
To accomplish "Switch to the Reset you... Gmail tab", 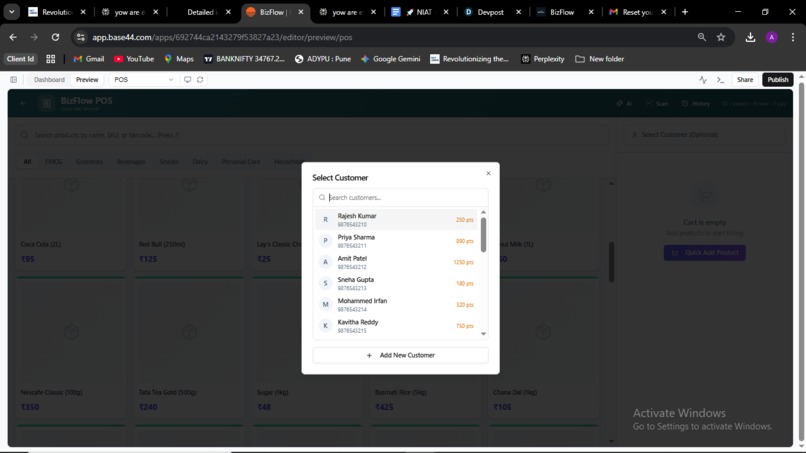I will tap(637, 12).
